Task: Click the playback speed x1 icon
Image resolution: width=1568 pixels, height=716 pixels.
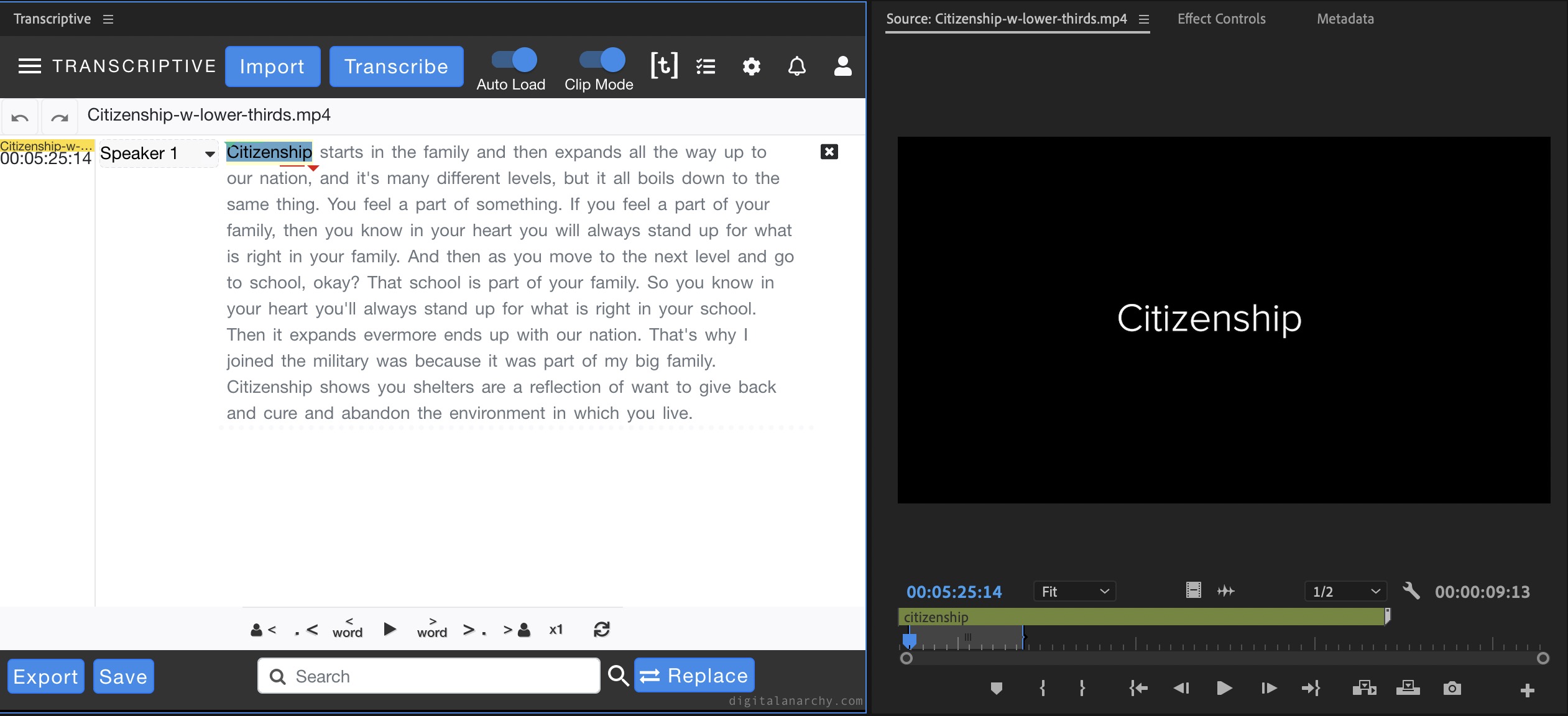Action: (x=557, y=629)
